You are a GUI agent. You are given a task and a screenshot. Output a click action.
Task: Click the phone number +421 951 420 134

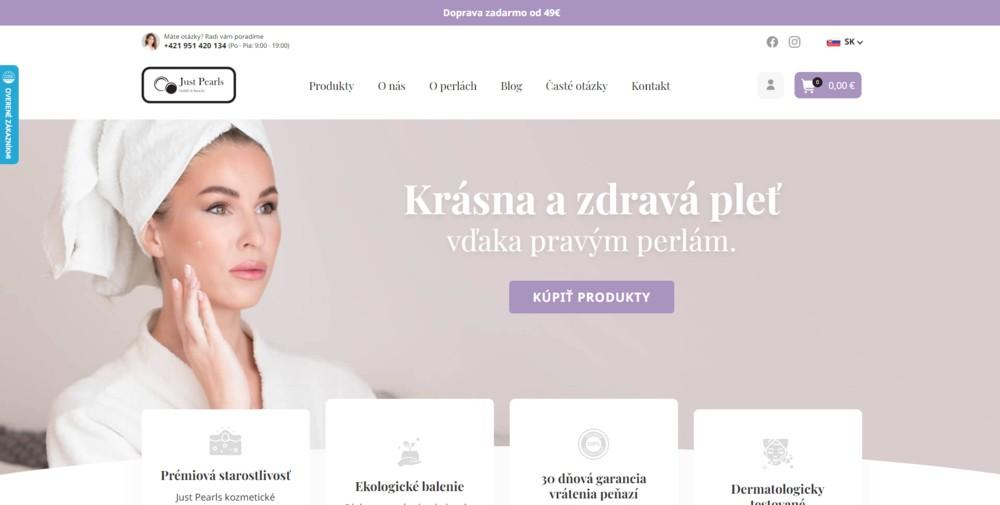[195, 46]
